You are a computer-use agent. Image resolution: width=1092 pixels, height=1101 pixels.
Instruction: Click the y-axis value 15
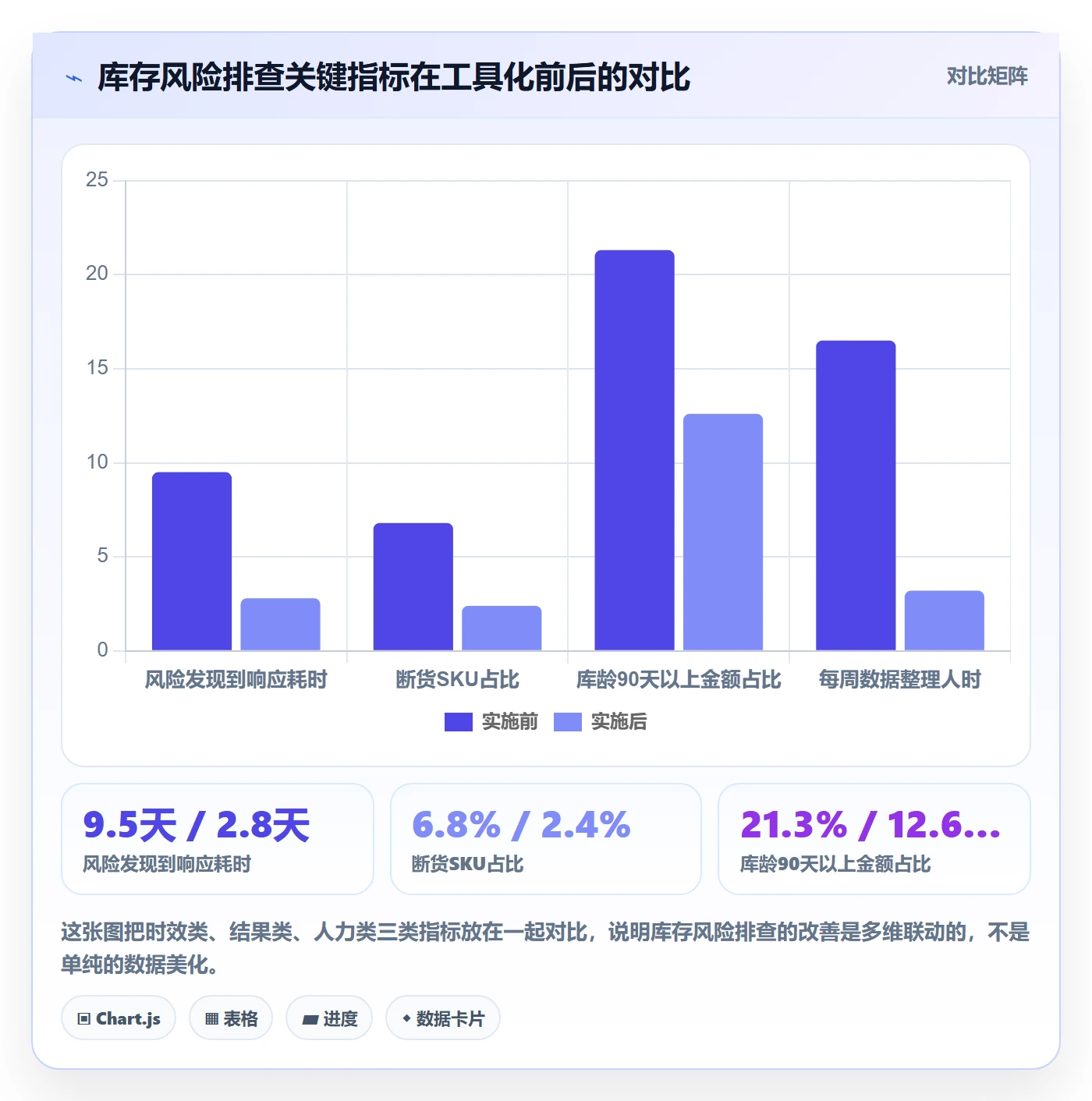point(97,368)
